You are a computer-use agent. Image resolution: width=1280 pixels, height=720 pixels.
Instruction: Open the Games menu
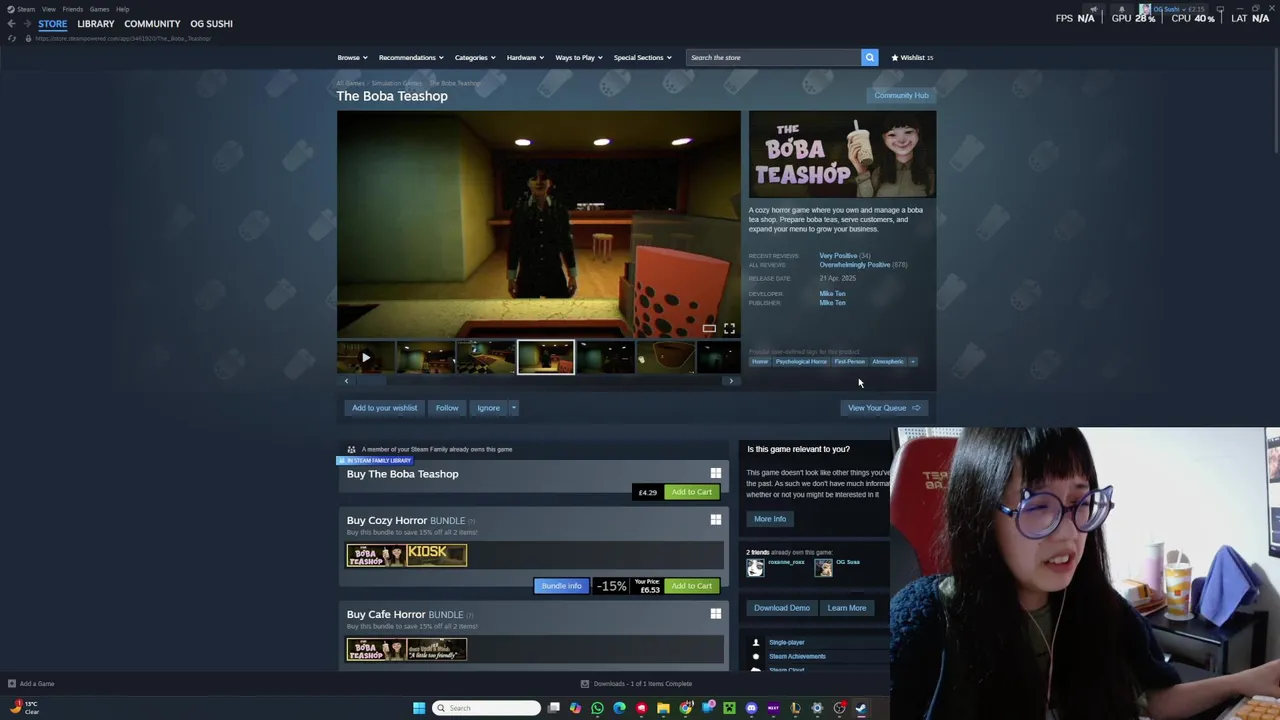tap(99, 9)
